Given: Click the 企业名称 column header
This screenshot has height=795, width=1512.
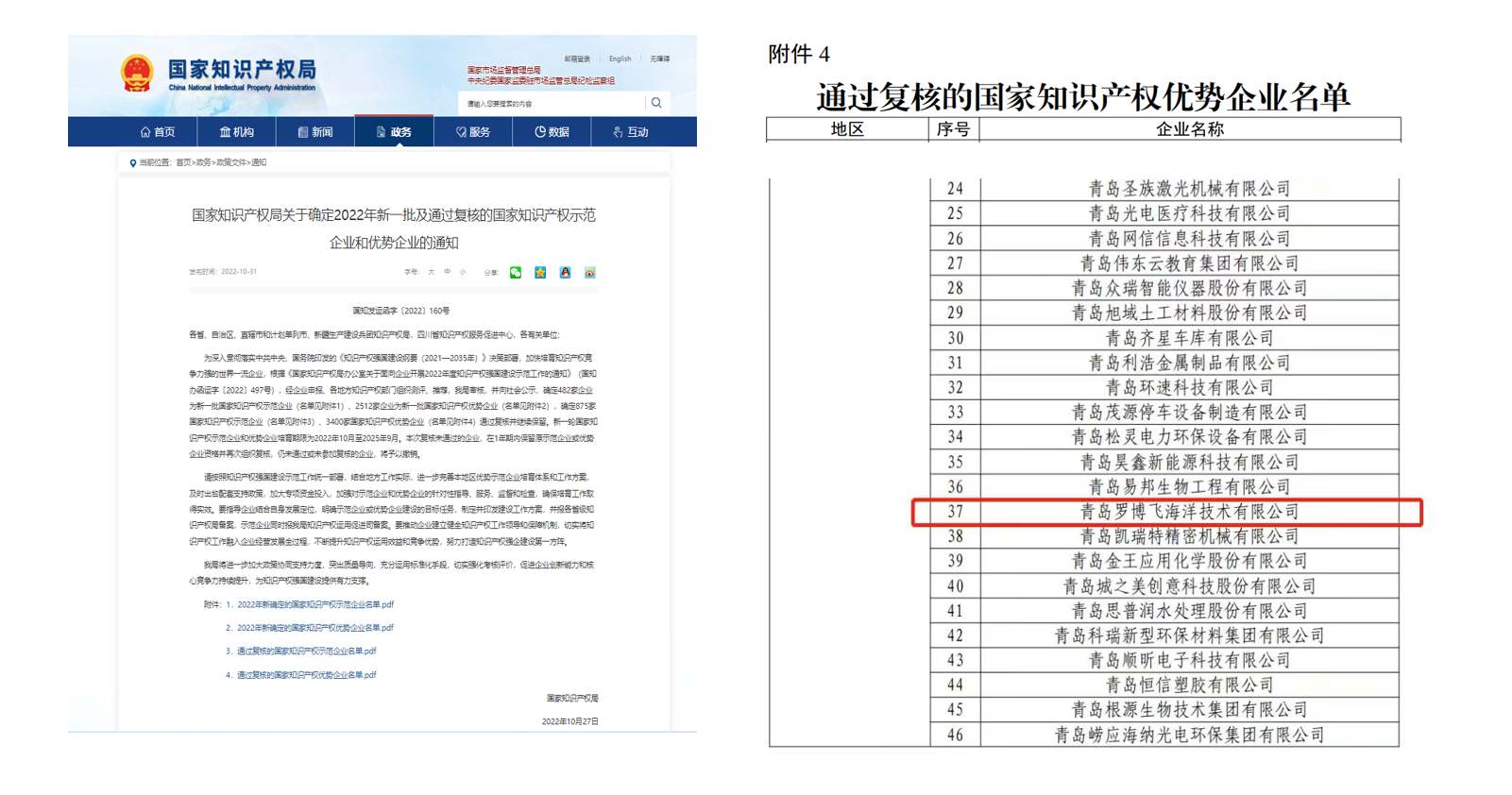Looking at the screenshot, I should pyautogui.click(x=1190, y=129).
